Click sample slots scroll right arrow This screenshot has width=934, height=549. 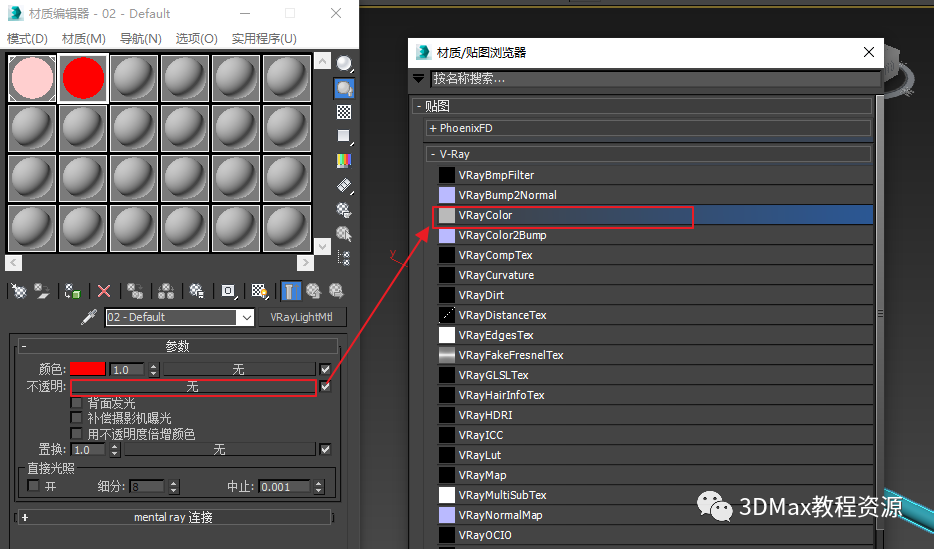[305, 262]
